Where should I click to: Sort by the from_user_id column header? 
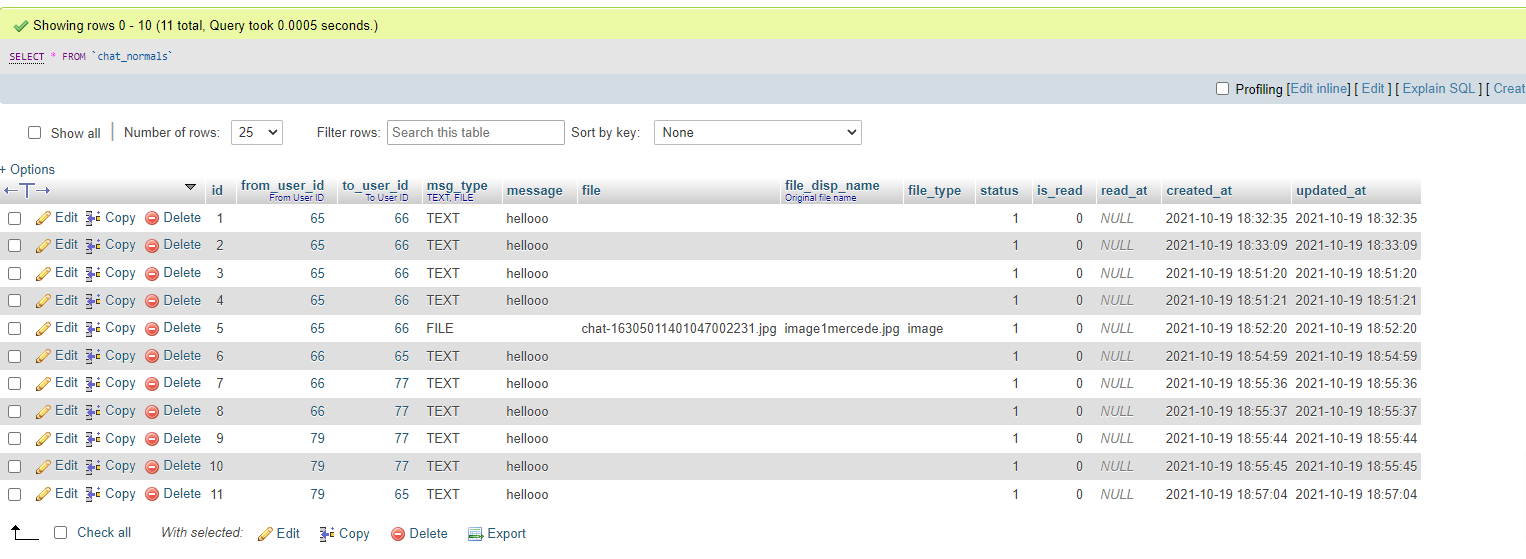coord(283,185)
